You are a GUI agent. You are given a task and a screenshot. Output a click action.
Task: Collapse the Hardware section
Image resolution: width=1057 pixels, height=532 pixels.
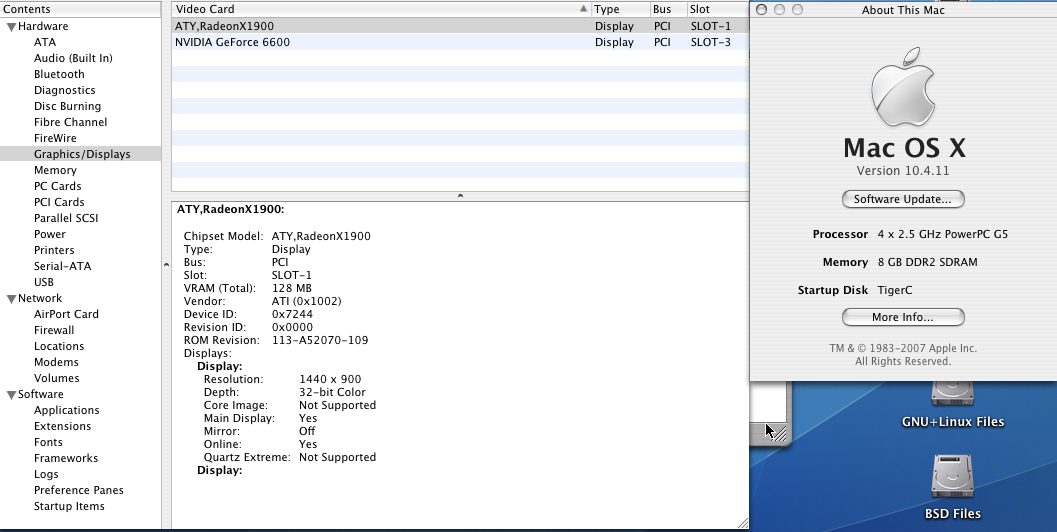(11, 27)
